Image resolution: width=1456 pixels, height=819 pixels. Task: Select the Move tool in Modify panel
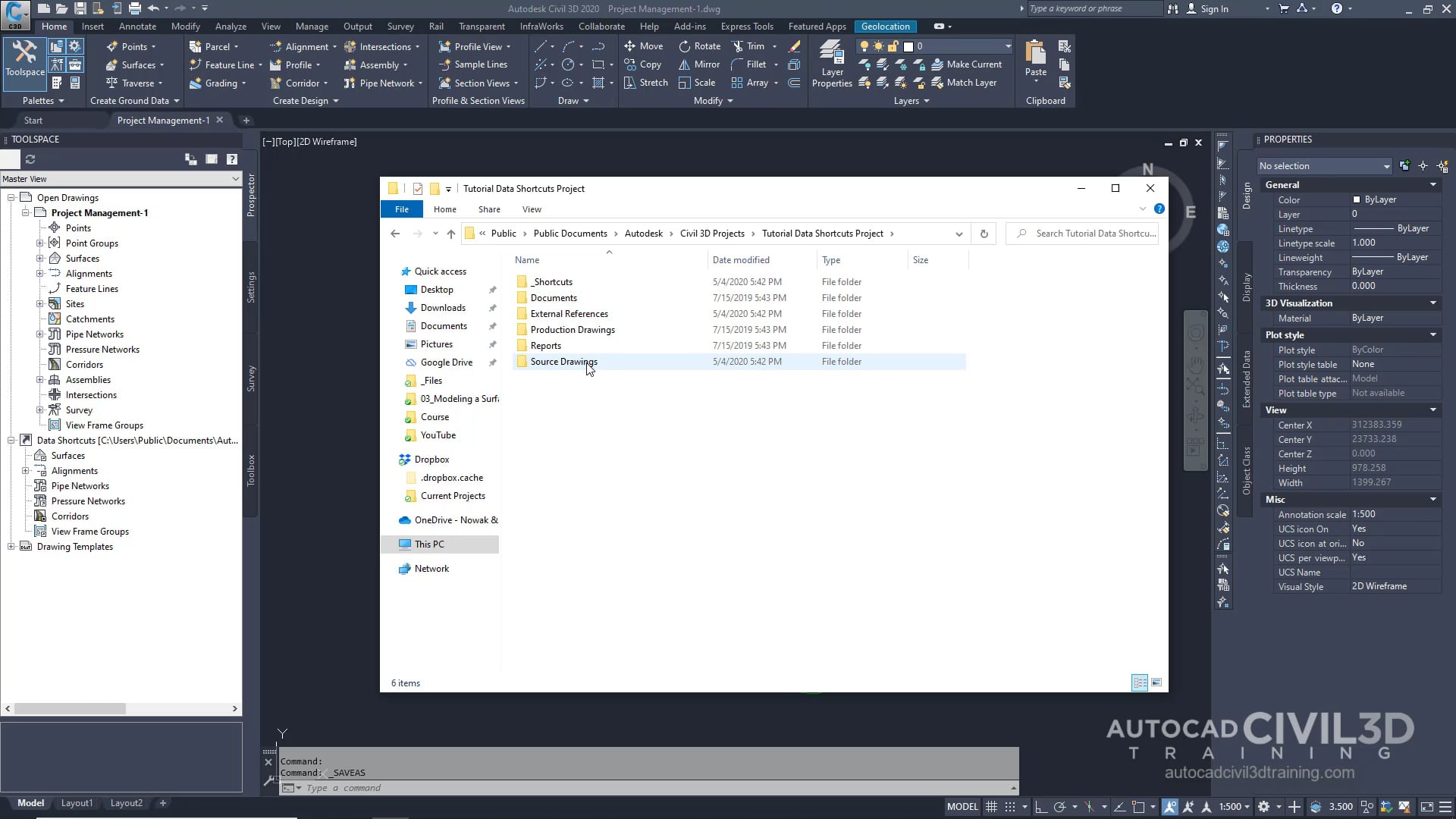click(644, 45)
